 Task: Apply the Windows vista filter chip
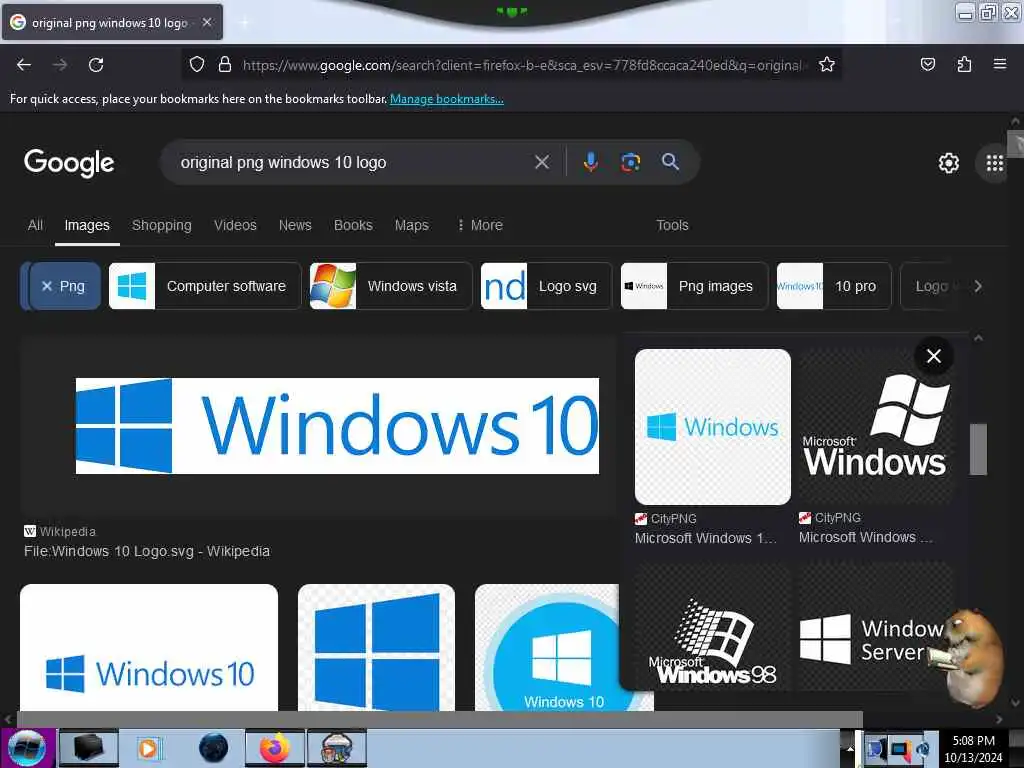391,286
